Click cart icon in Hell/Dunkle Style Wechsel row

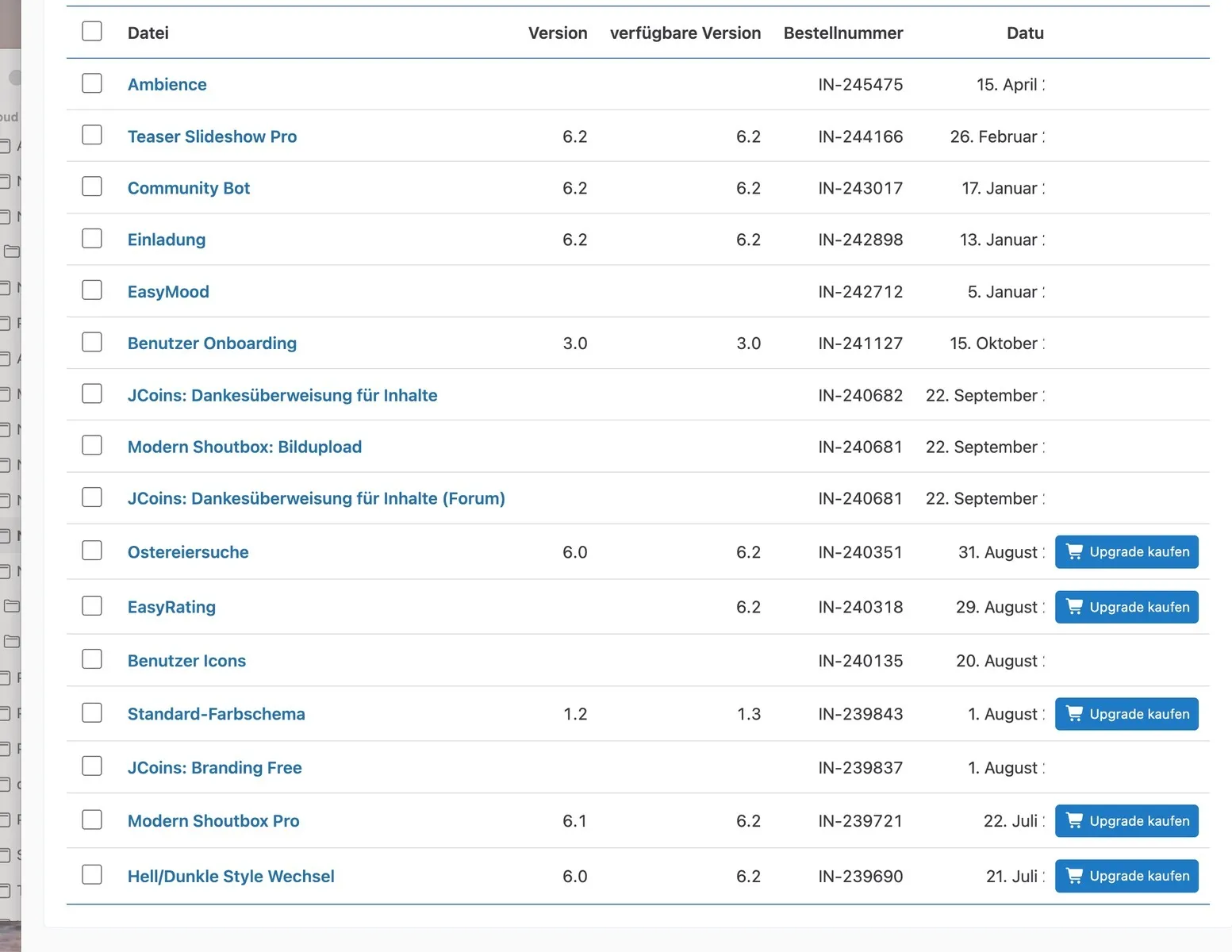pos(1074,876)
